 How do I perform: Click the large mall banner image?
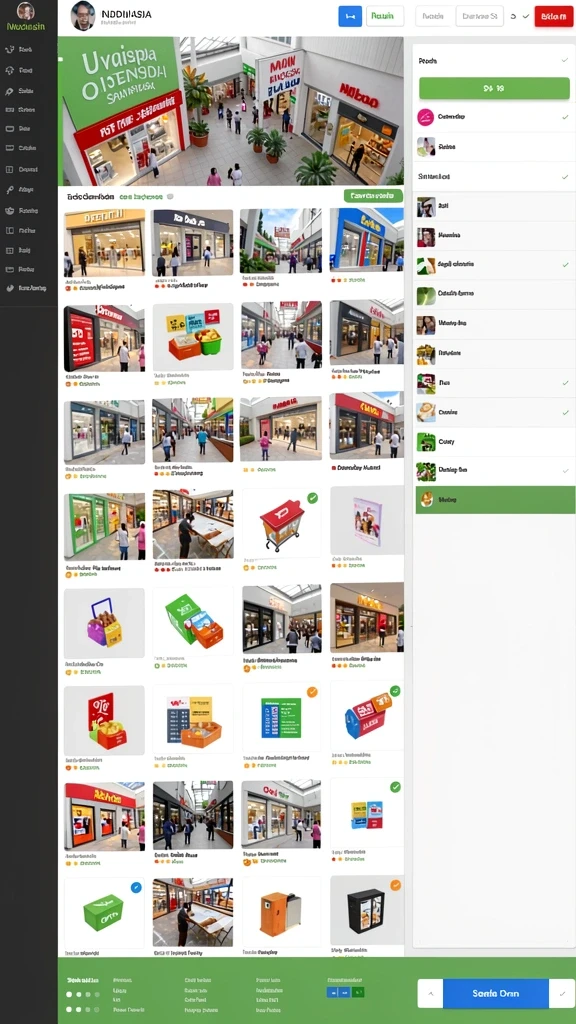pyautogui.click(x=231, y=112)
